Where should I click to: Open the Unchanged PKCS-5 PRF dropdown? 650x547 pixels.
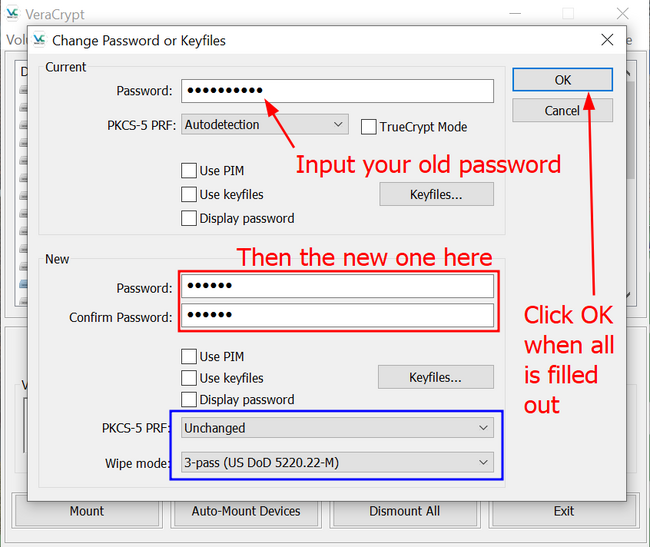tap(337, 428)
